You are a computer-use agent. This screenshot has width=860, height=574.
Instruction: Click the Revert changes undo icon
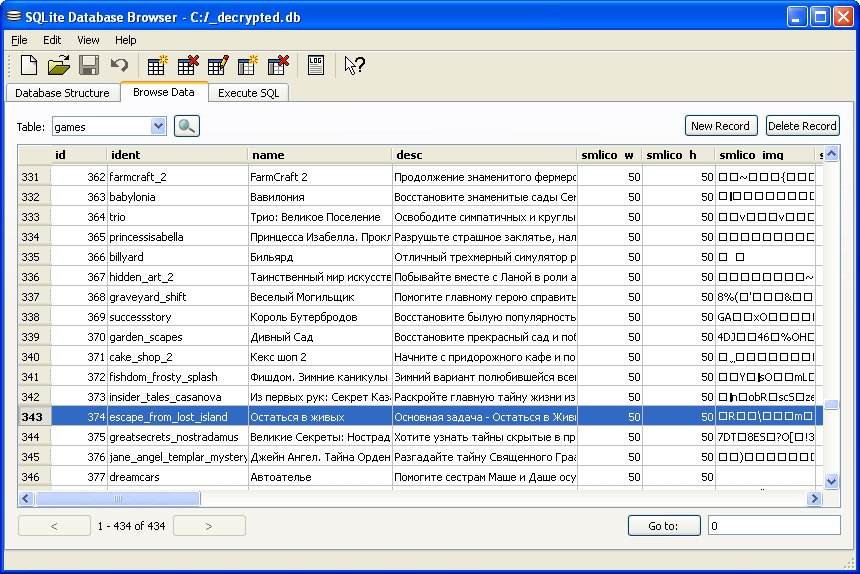coord(118,65)
